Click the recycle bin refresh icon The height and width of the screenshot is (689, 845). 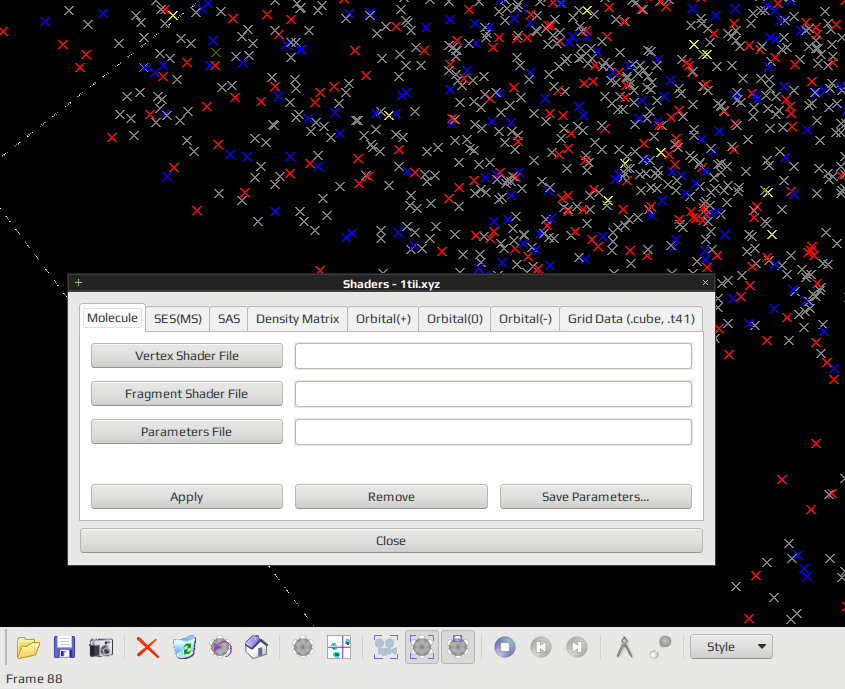click(x=184, y=647)
